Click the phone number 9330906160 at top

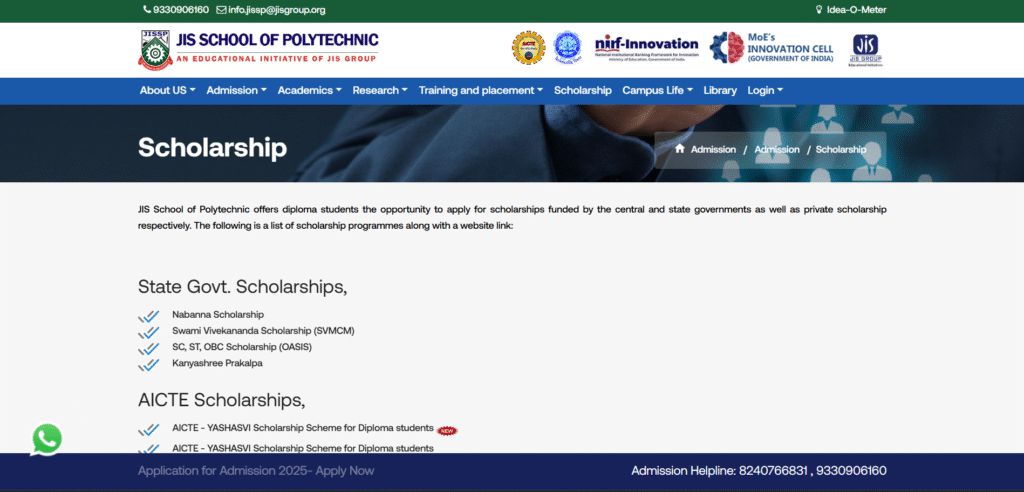[175, 10]
